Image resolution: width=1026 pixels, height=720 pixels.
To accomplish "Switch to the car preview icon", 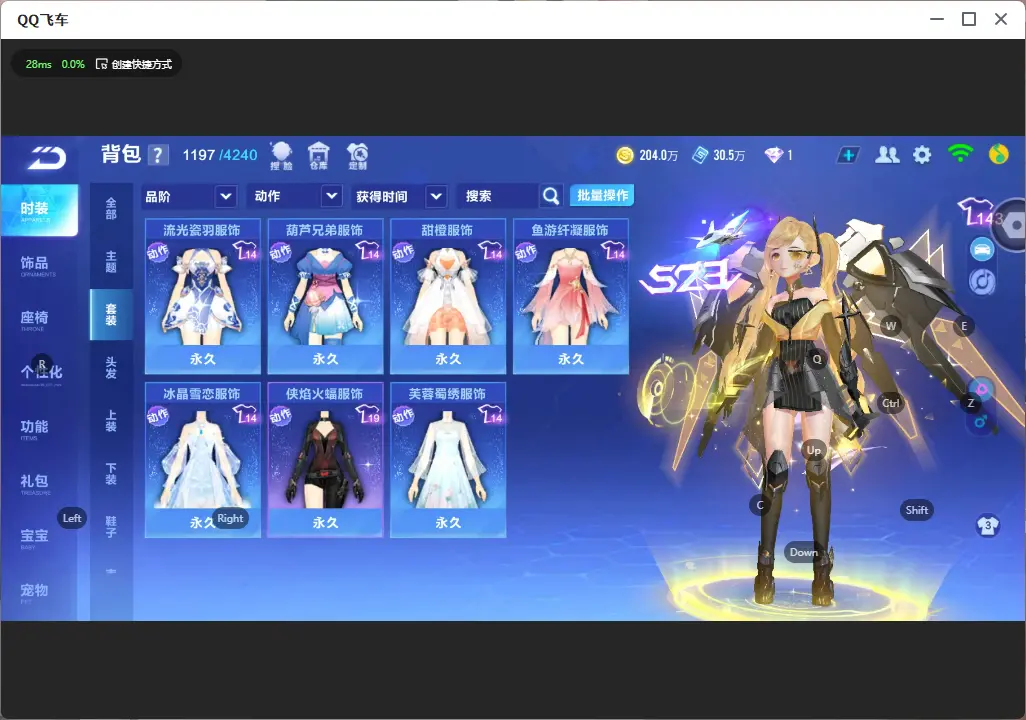I will [982, 249].
